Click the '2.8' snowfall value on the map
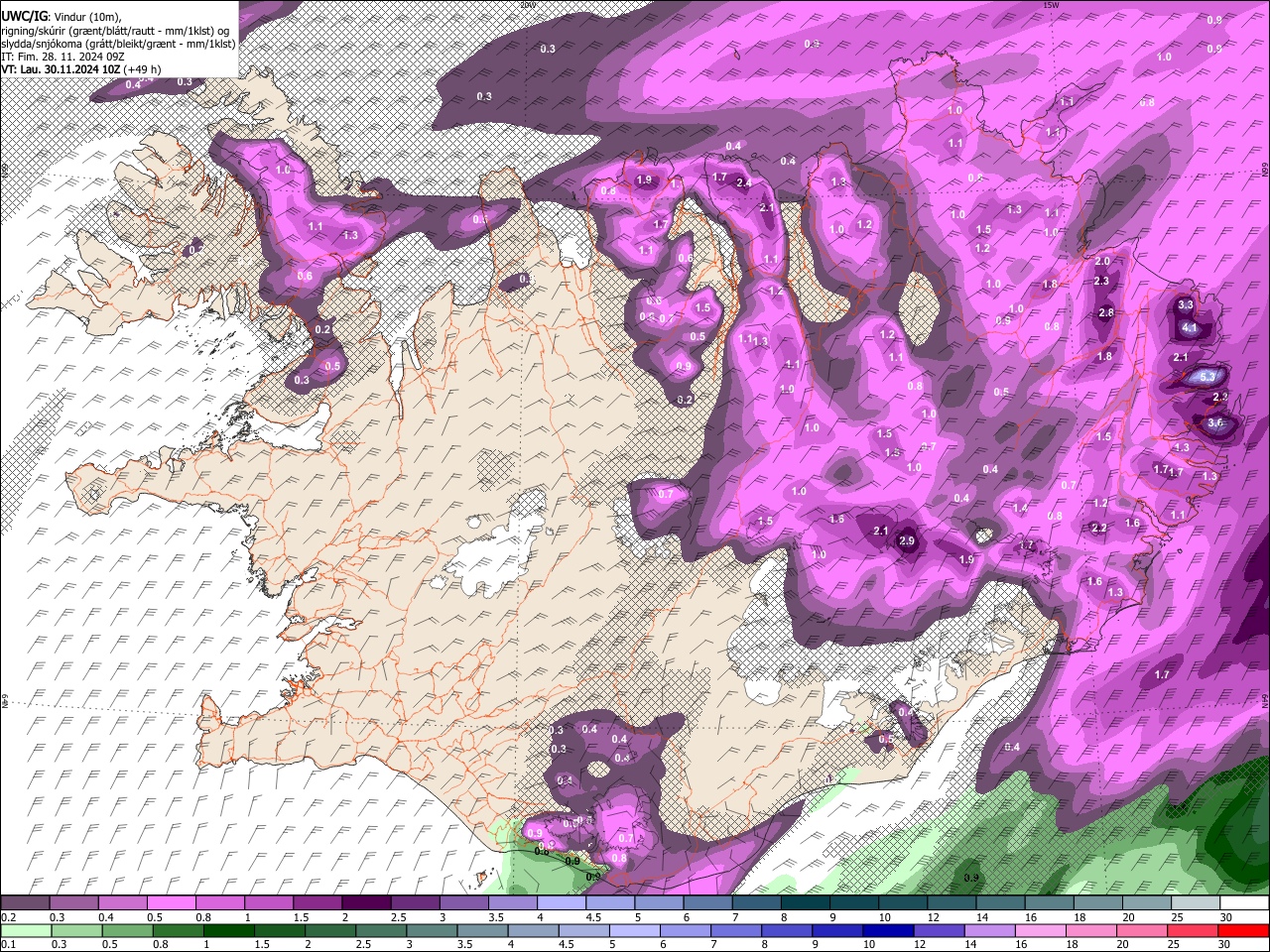1270x952 pixels. 1106,313
